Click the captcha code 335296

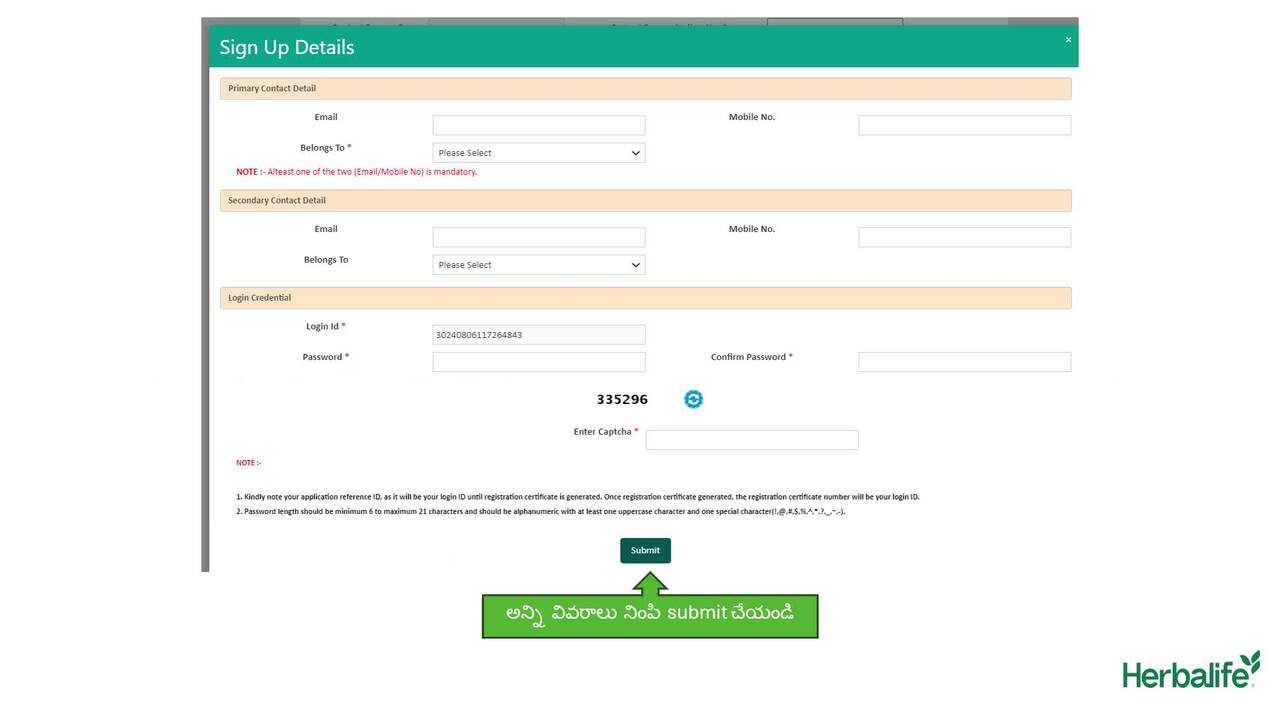pos(622,400)
